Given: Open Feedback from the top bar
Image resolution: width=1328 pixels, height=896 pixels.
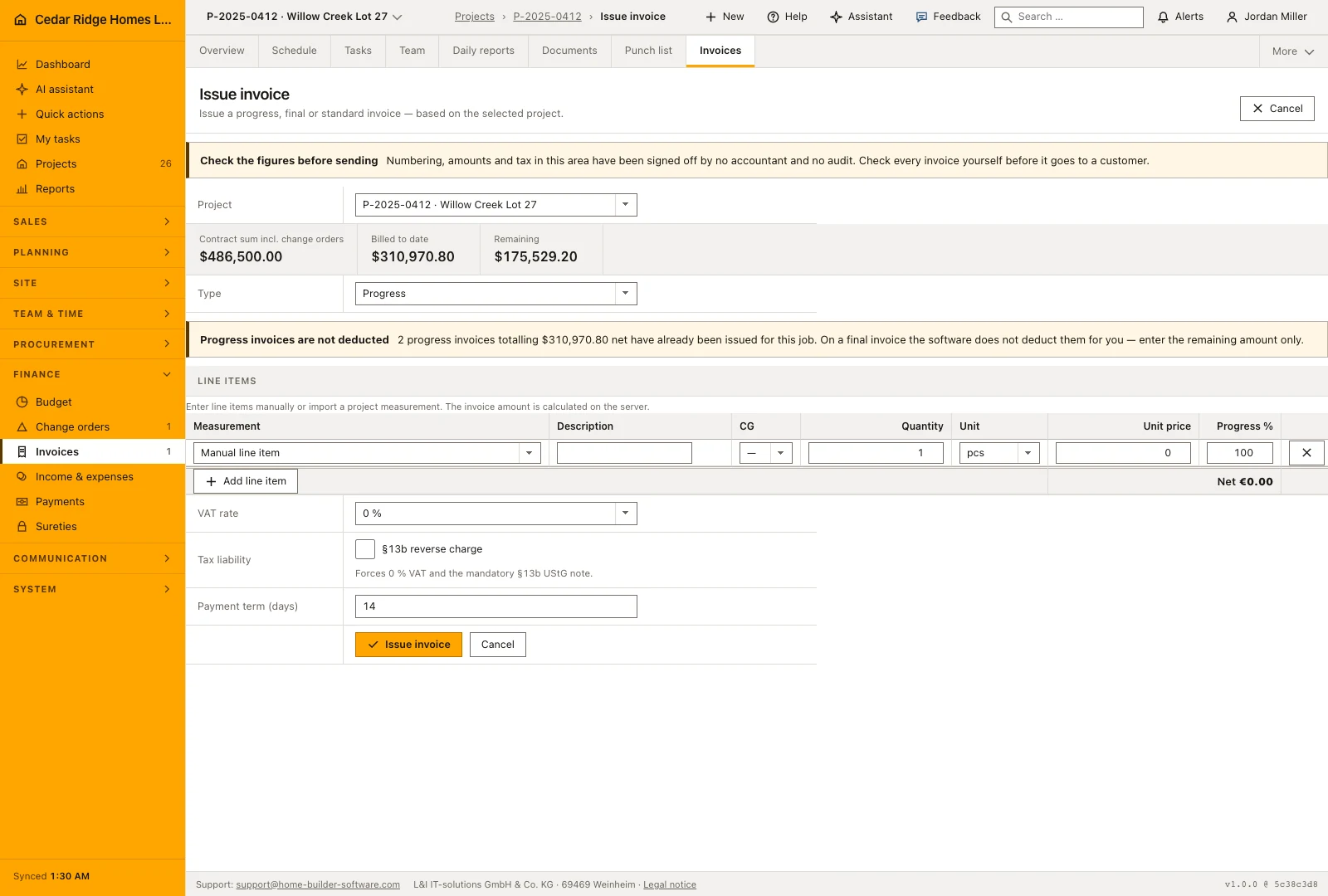Looking at the screenshot, I should coord(948,17).
